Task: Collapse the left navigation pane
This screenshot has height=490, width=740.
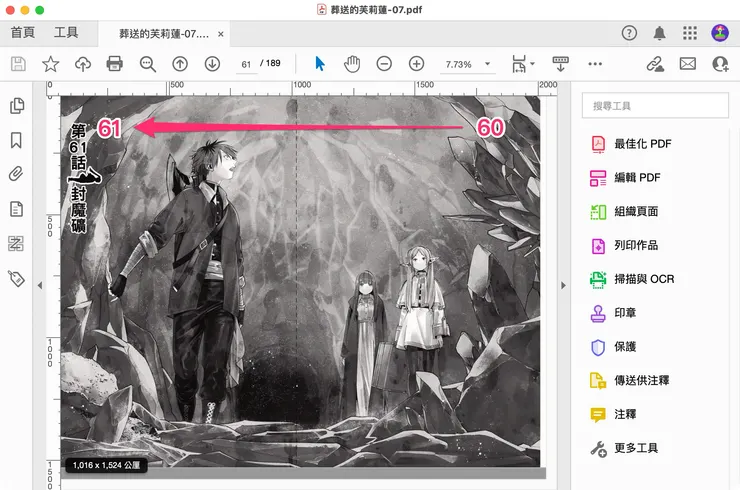Action: [39, 286]
